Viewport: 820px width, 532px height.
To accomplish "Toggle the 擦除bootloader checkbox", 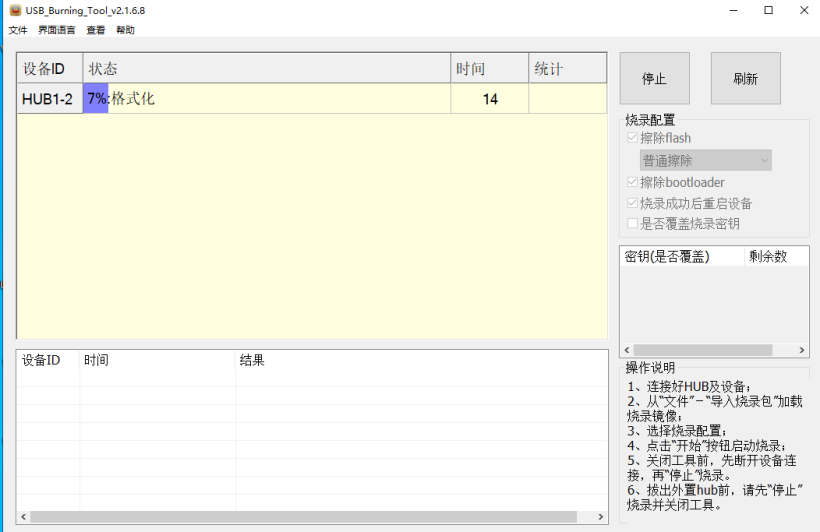I will pyautogui.click(x=632, y=182).
